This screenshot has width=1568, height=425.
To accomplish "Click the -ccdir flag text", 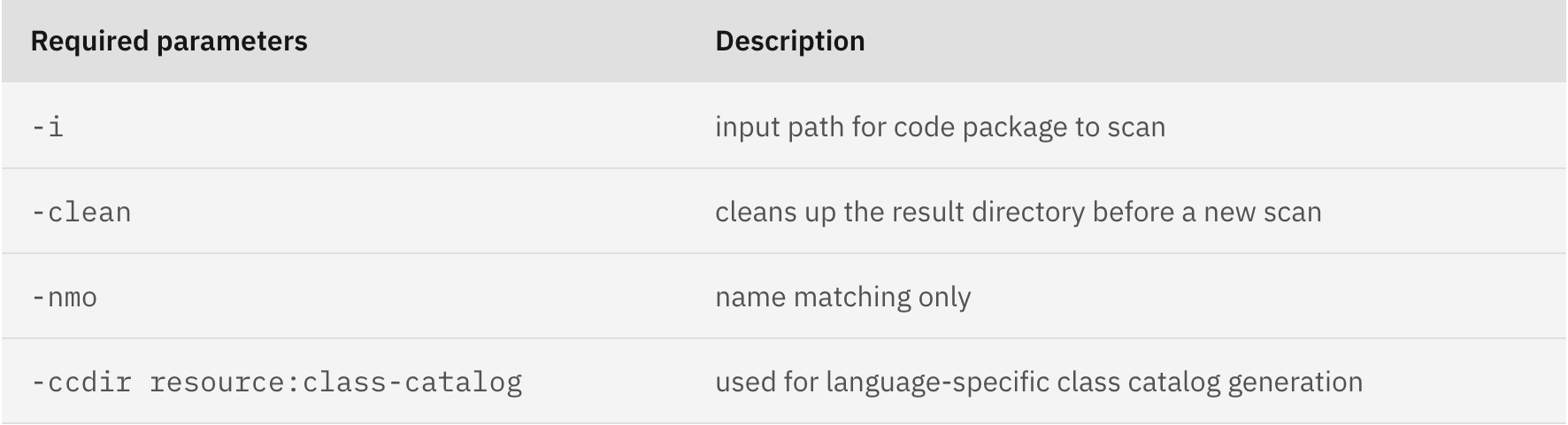I will 81,382.
